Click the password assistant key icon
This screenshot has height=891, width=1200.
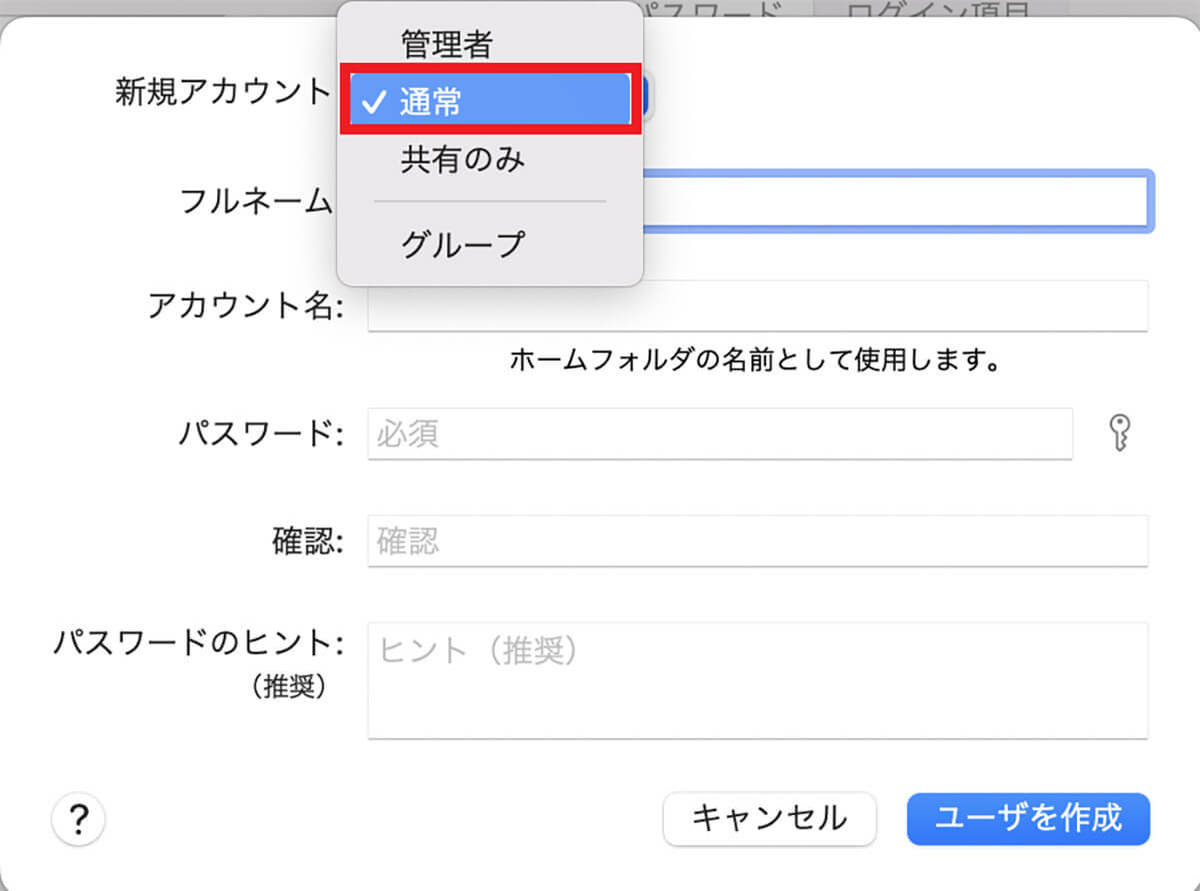coord(1120,434)
